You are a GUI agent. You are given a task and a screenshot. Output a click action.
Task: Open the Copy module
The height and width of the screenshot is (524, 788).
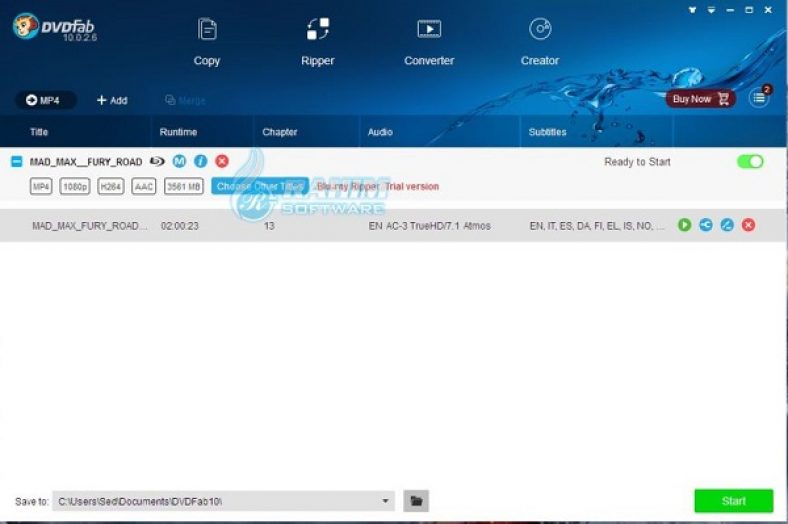coord(207,42)
